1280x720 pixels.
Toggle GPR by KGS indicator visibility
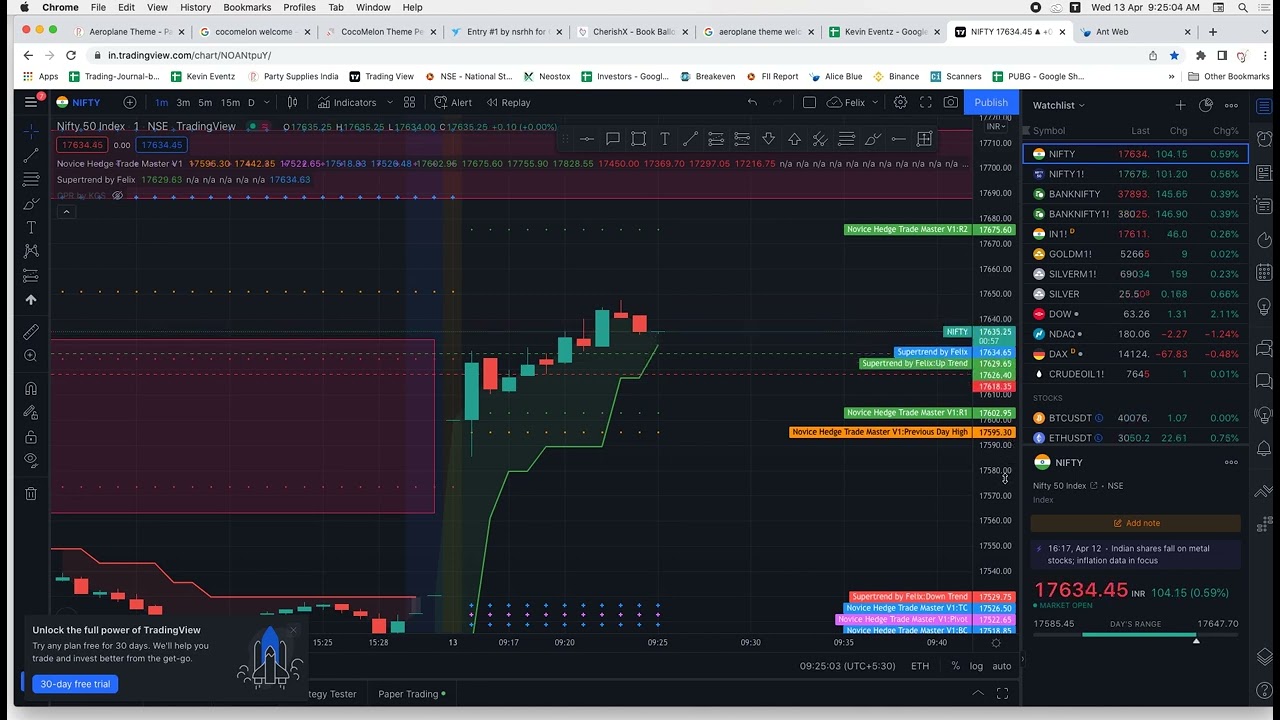117,196
